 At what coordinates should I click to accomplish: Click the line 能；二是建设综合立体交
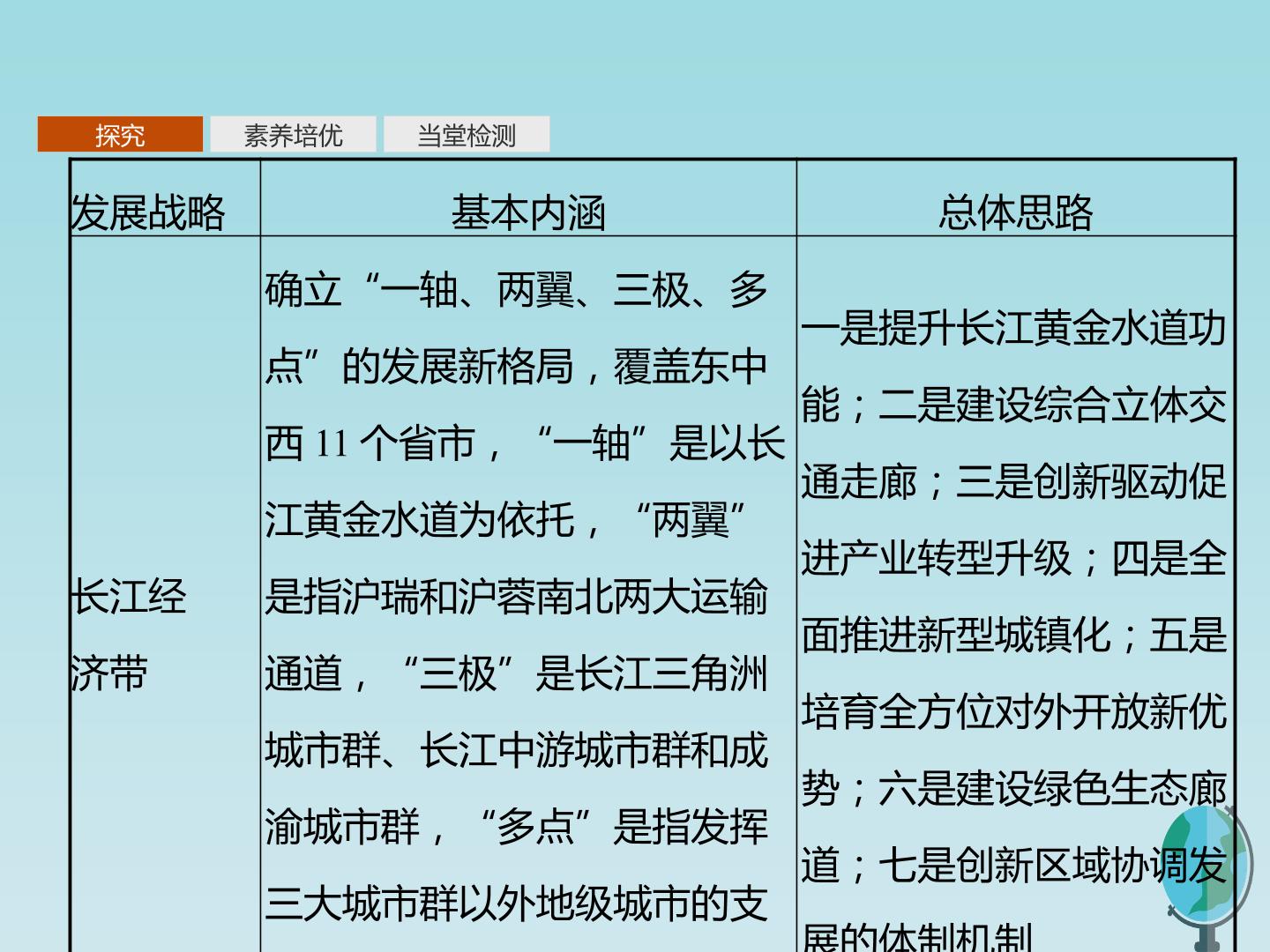[x=1013, y=405]
